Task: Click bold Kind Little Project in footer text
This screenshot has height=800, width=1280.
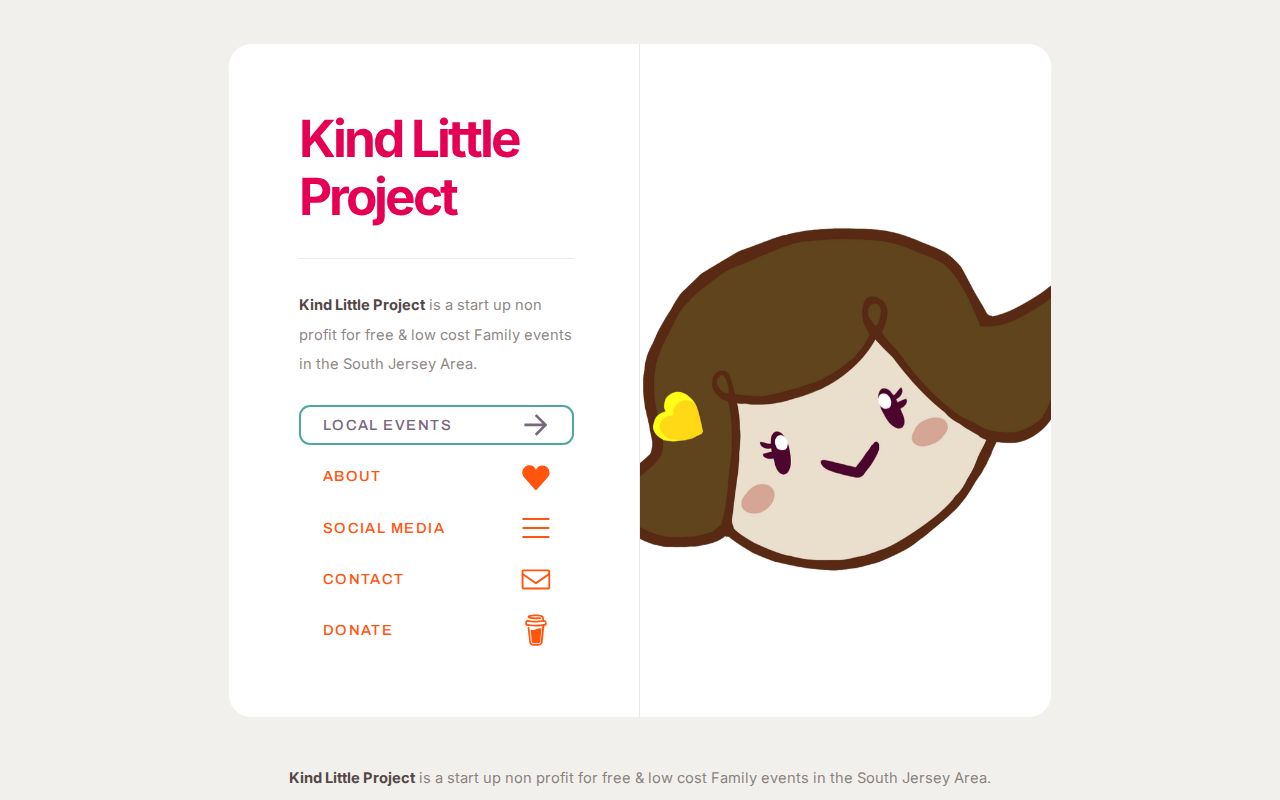Action: coord(352,778)
